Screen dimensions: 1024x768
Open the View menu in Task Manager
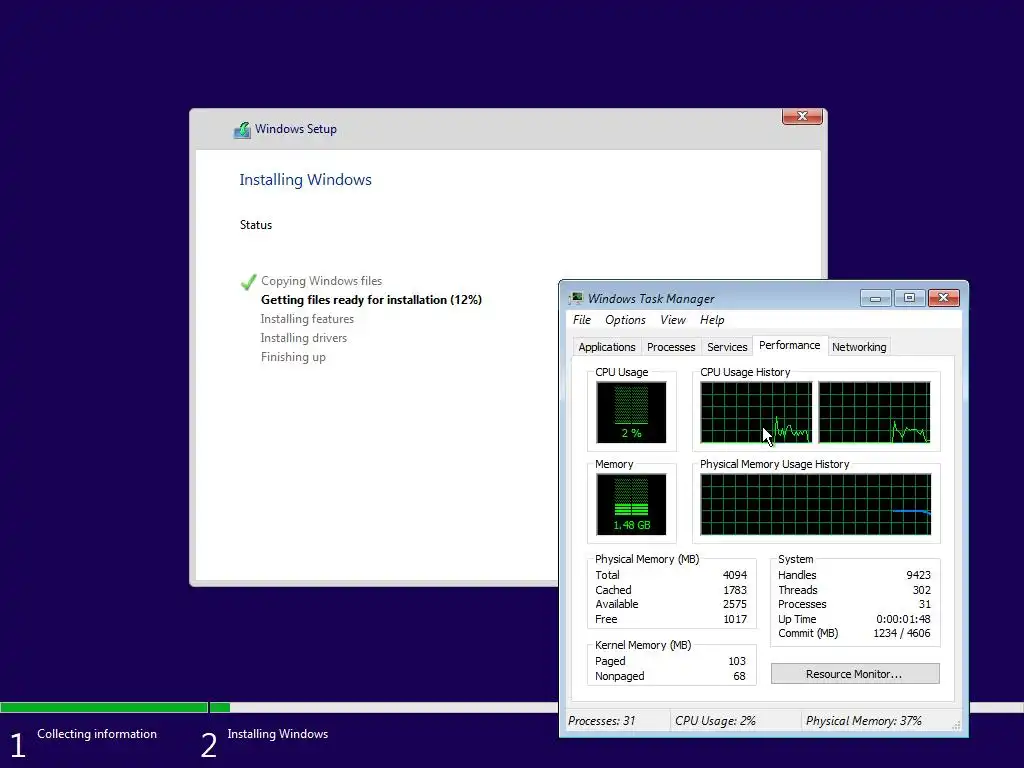tap(673, 320)
